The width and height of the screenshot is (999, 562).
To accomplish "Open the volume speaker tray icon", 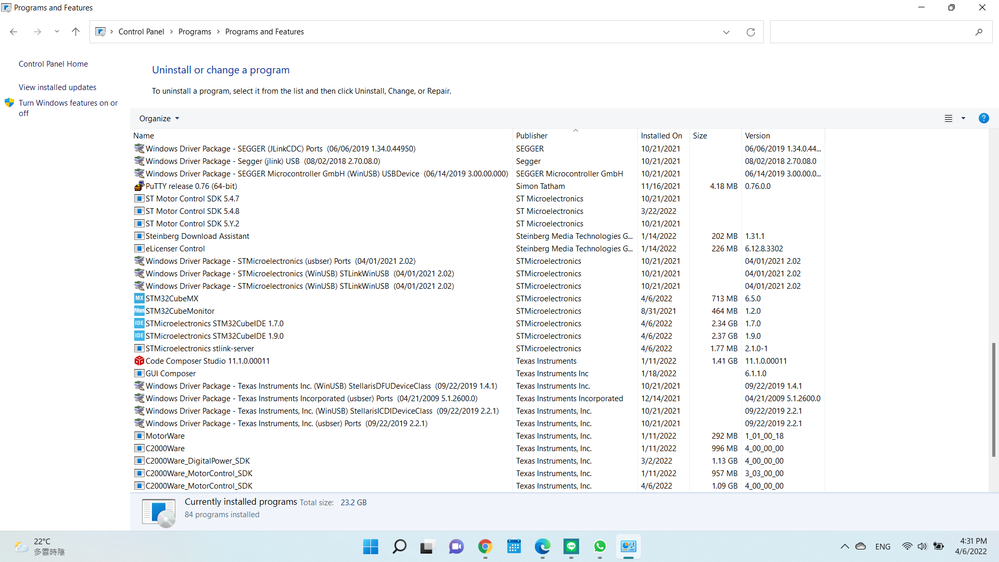I will coord(922,546).
